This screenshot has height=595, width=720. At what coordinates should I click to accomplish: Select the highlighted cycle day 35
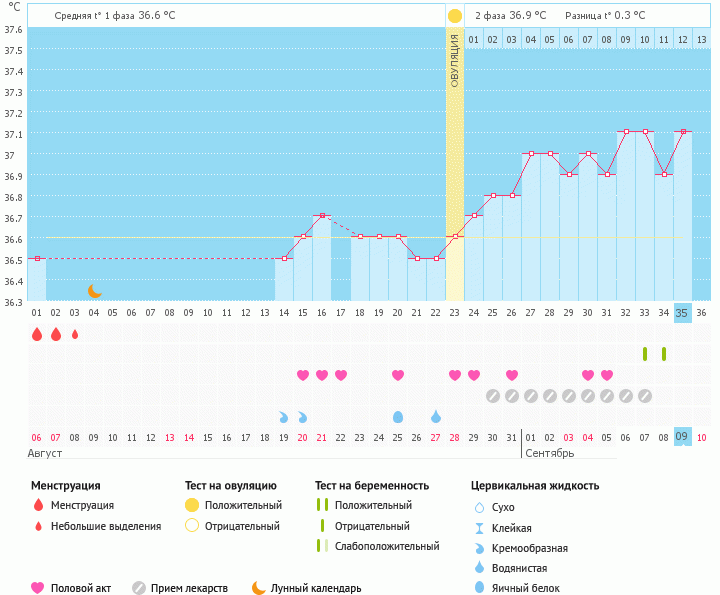[682, 313]
